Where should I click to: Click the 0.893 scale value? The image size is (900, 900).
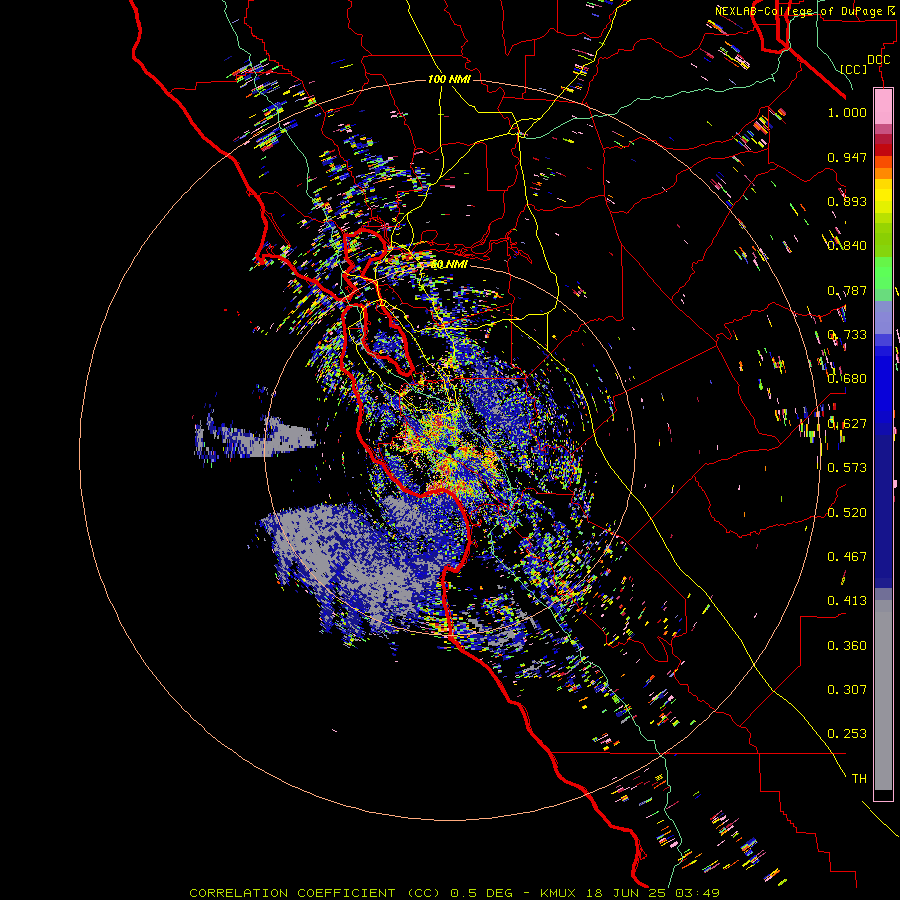[847, 201]
